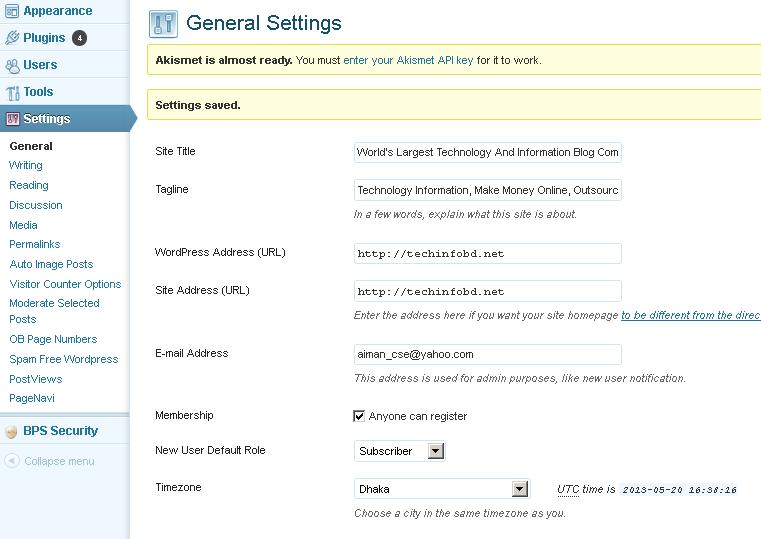Open the Writing settings submenu
This screenshot has width=761, height=539.
coord(26,165)
